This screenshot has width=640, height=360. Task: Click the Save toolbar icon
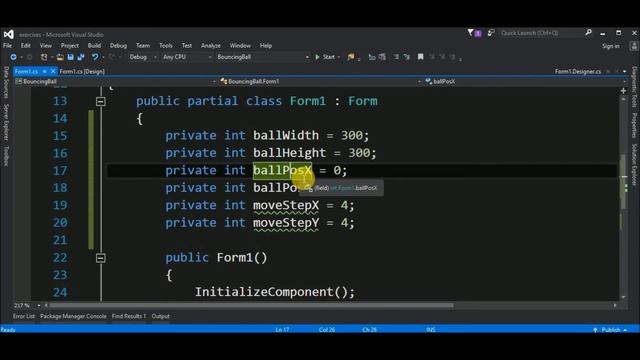71,57
